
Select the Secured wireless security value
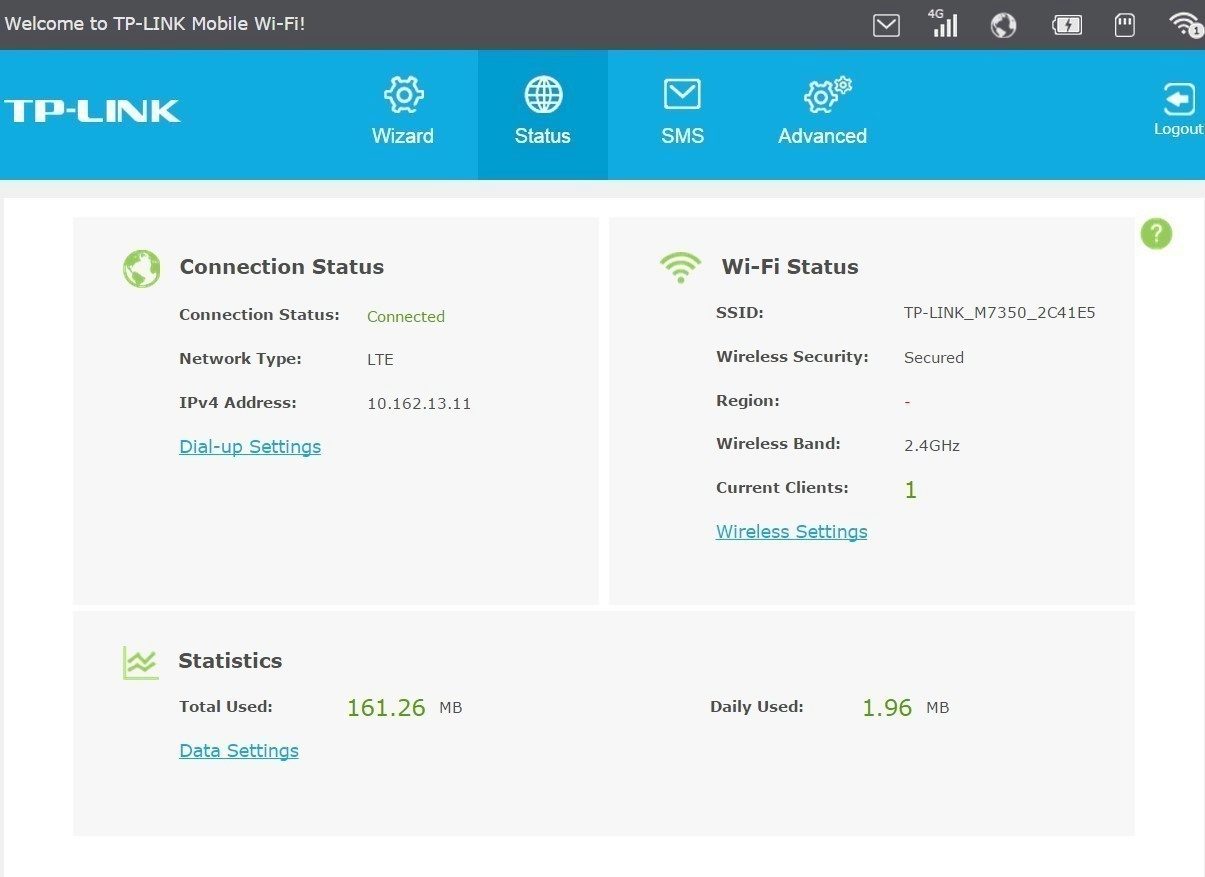(934, 358)
